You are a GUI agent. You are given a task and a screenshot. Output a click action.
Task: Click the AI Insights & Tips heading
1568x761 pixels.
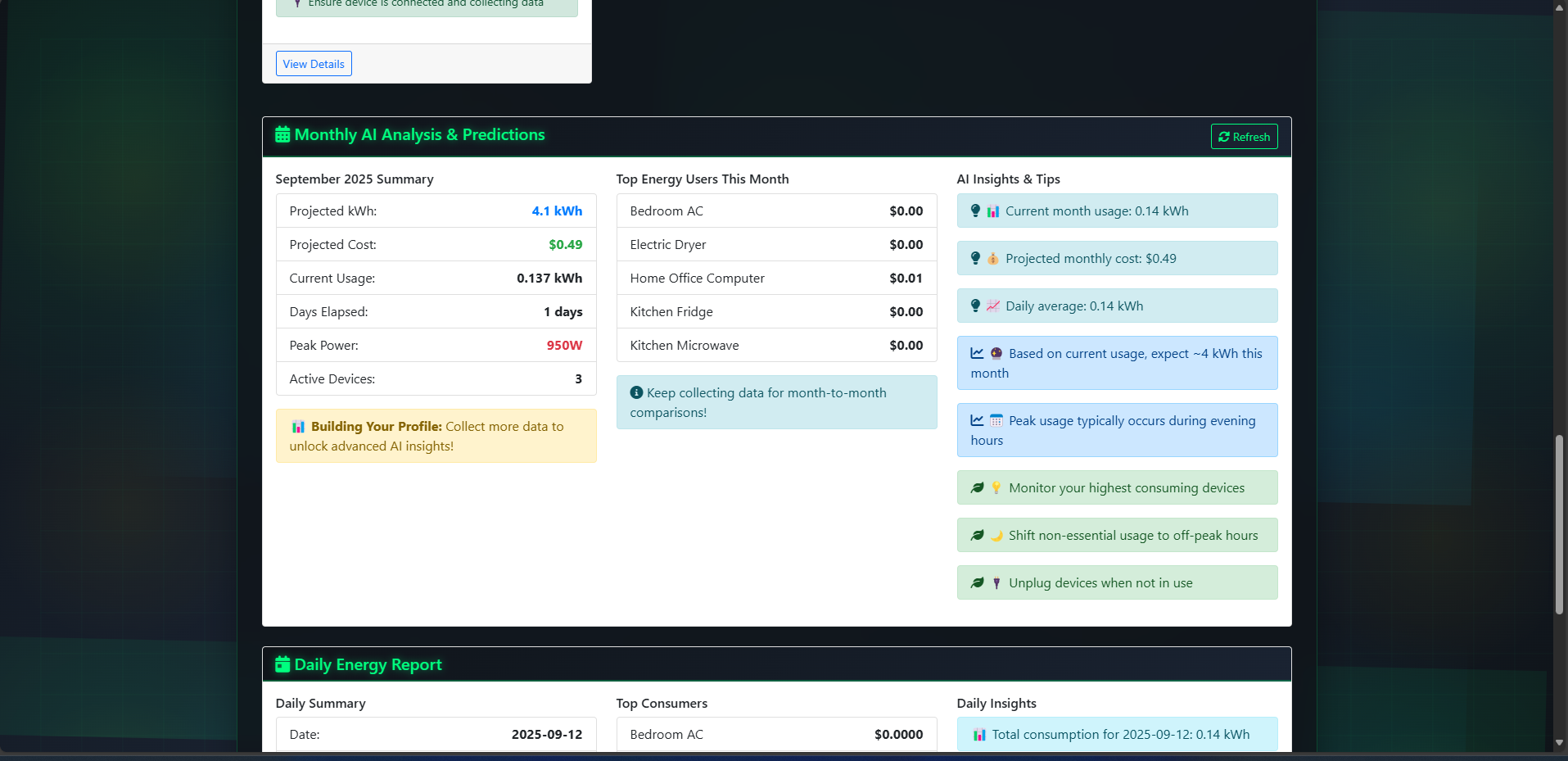pyautogui.click(x=1008, y=179)
